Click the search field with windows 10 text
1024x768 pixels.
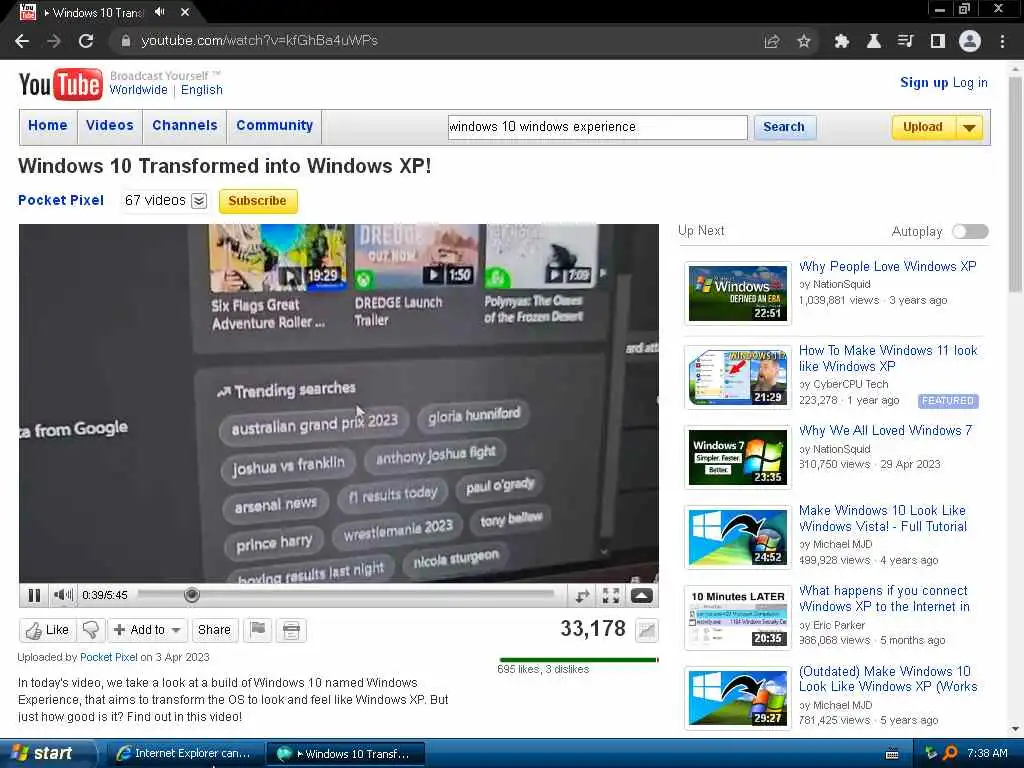coord(598,127)
